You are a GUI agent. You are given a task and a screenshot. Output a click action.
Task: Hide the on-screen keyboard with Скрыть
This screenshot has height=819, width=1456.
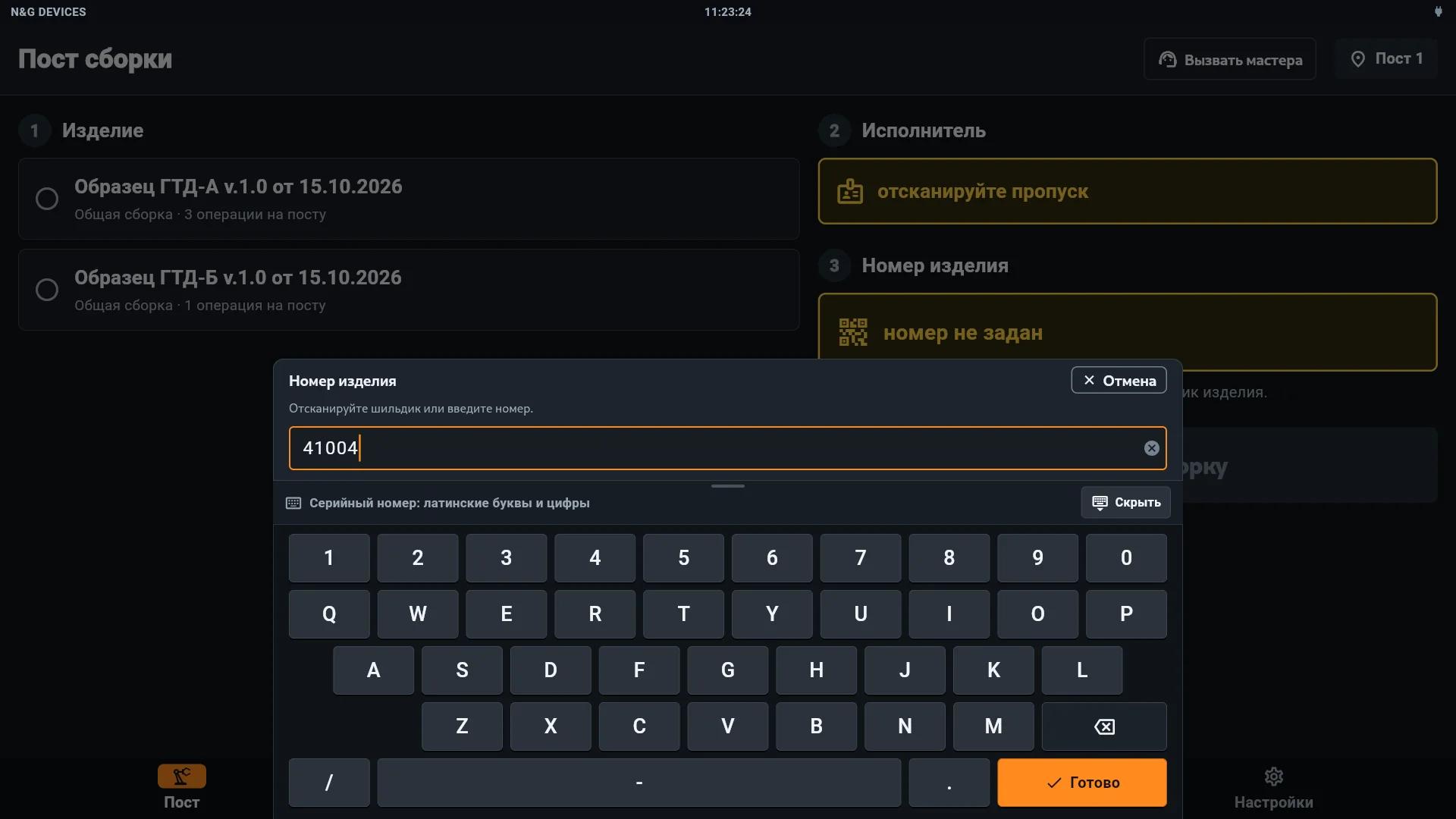point(1125,502)
